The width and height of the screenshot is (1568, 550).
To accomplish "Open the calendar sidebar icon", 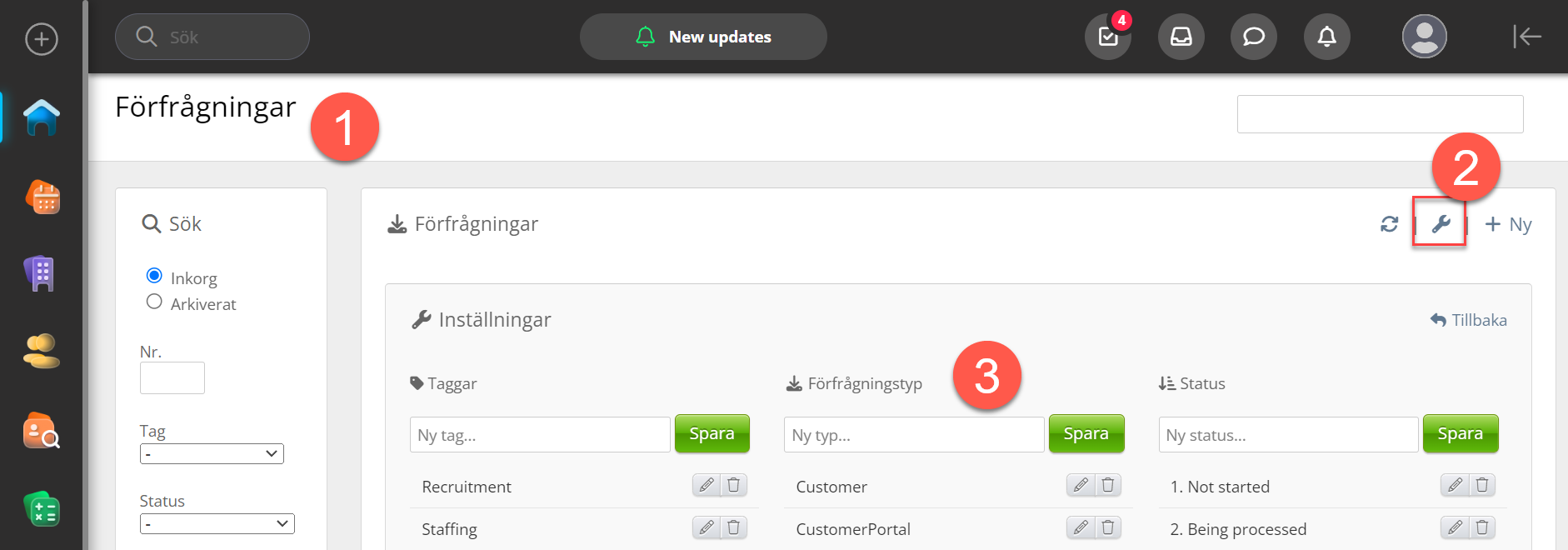I will [x=42, y=197].
